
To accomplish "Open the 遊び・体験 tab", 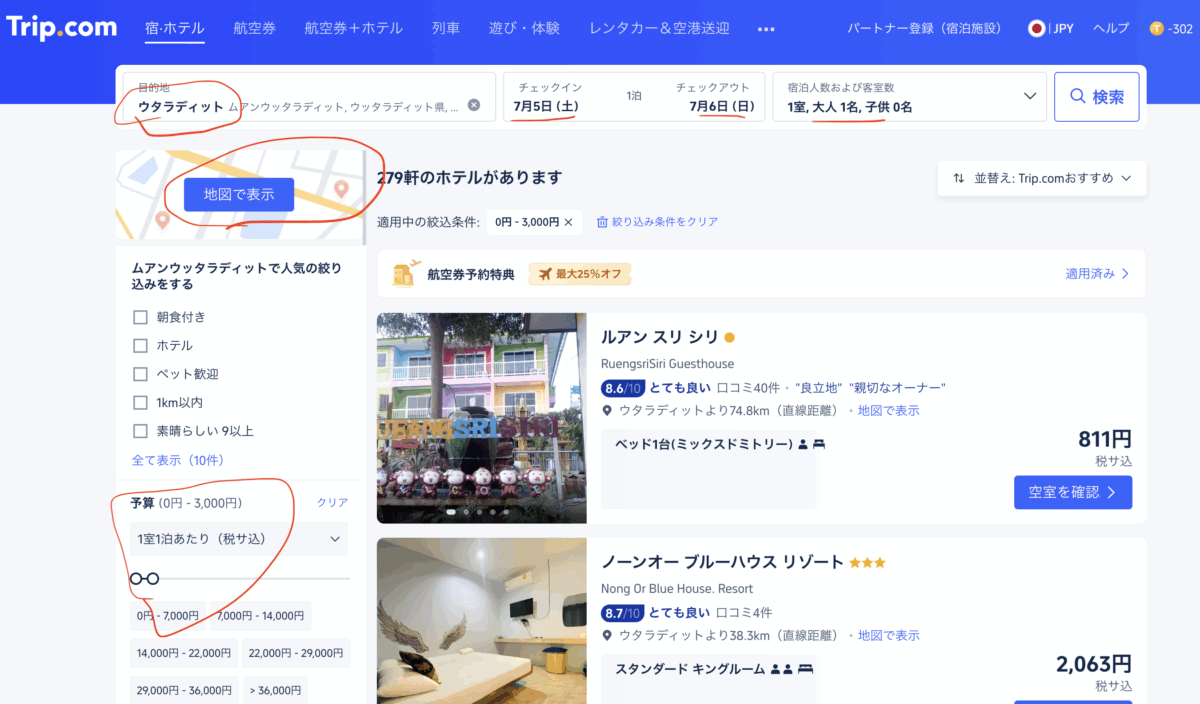I will coord(525,29).
